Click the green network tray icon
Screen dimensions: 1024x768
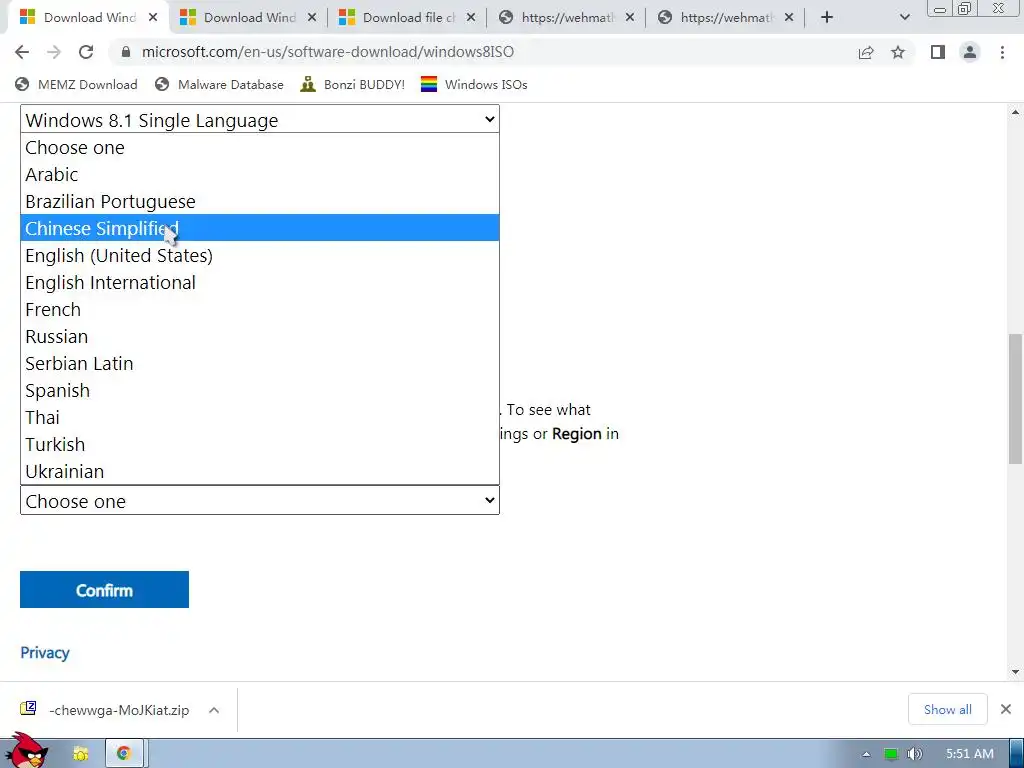coord(890,754)
